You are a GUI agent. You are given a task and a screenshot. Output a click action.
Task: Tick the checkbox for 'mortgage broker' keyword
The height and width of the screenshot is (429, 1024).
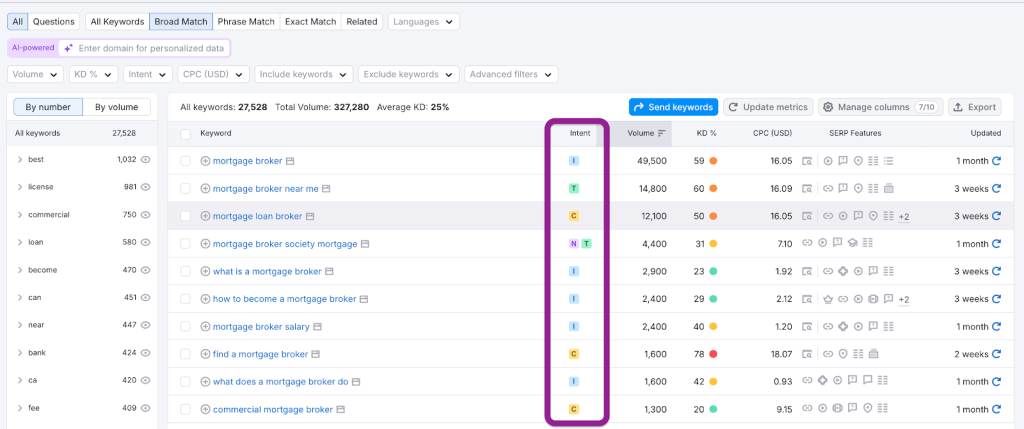pos(185,161)
